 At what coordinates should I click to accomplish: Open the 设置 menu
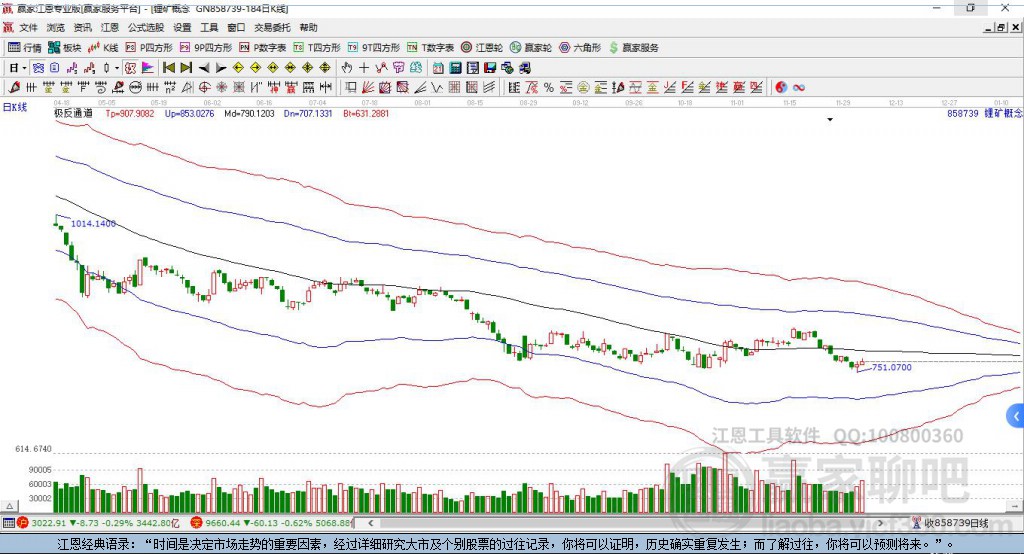[x=182, y=27]
